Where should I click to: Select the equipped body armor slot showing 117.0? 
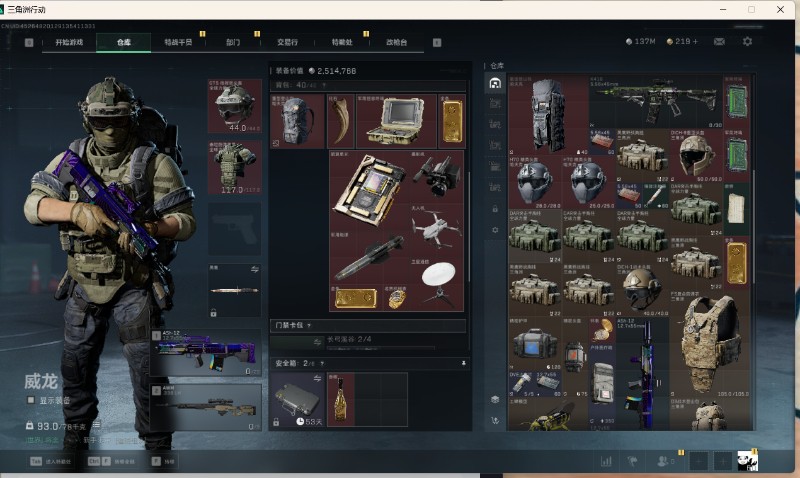(x=235, y=167)
